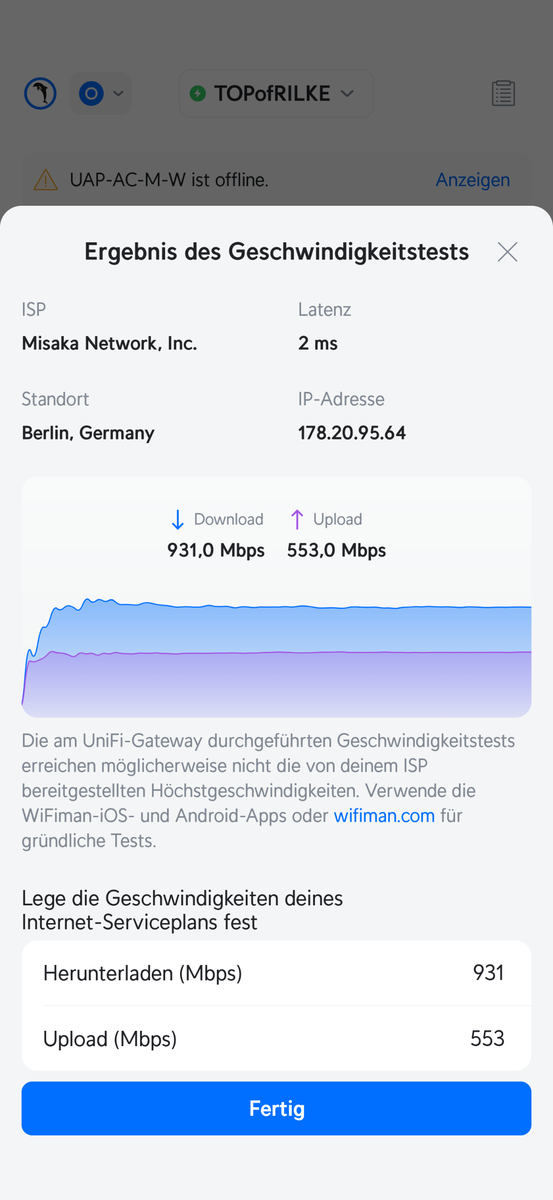Expand the blue circle application switcher
The width and height of the screenshot is (553, 1200).
pos(101,94)
